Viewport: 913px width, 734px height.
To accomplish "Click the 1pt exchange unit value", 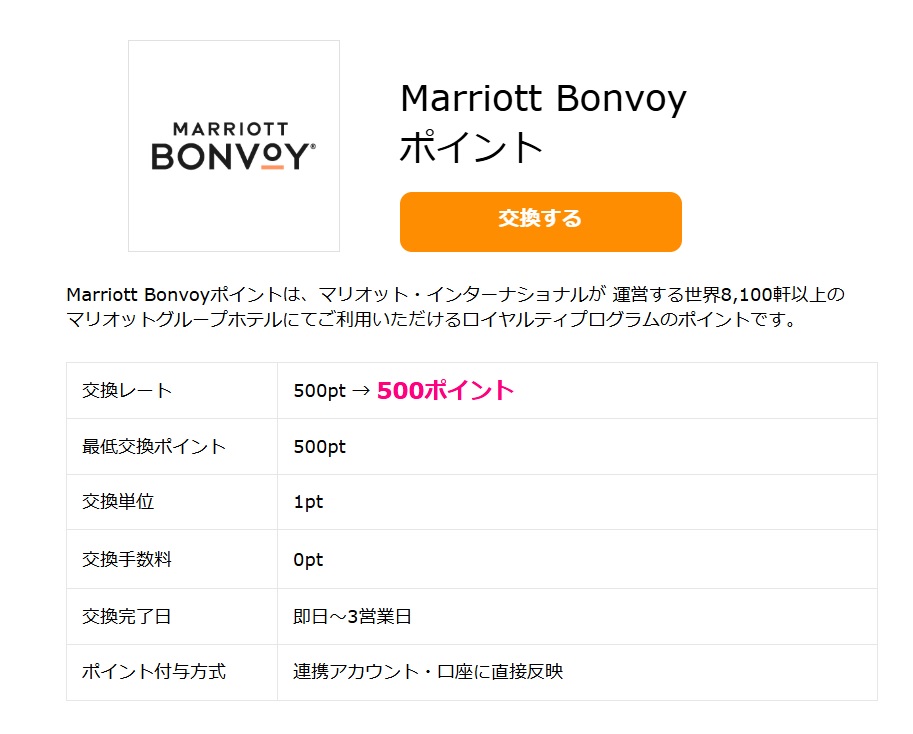I will (x=308, y=502).
